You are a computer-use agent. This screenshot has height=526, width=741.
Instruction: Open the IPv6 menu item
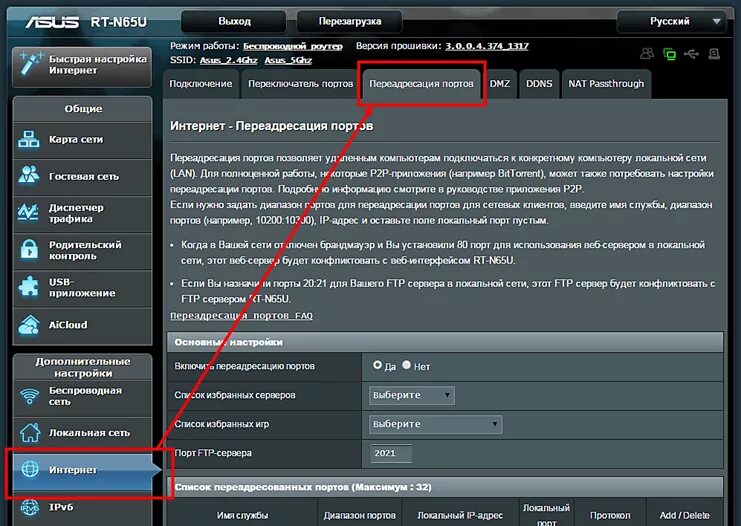83,508
